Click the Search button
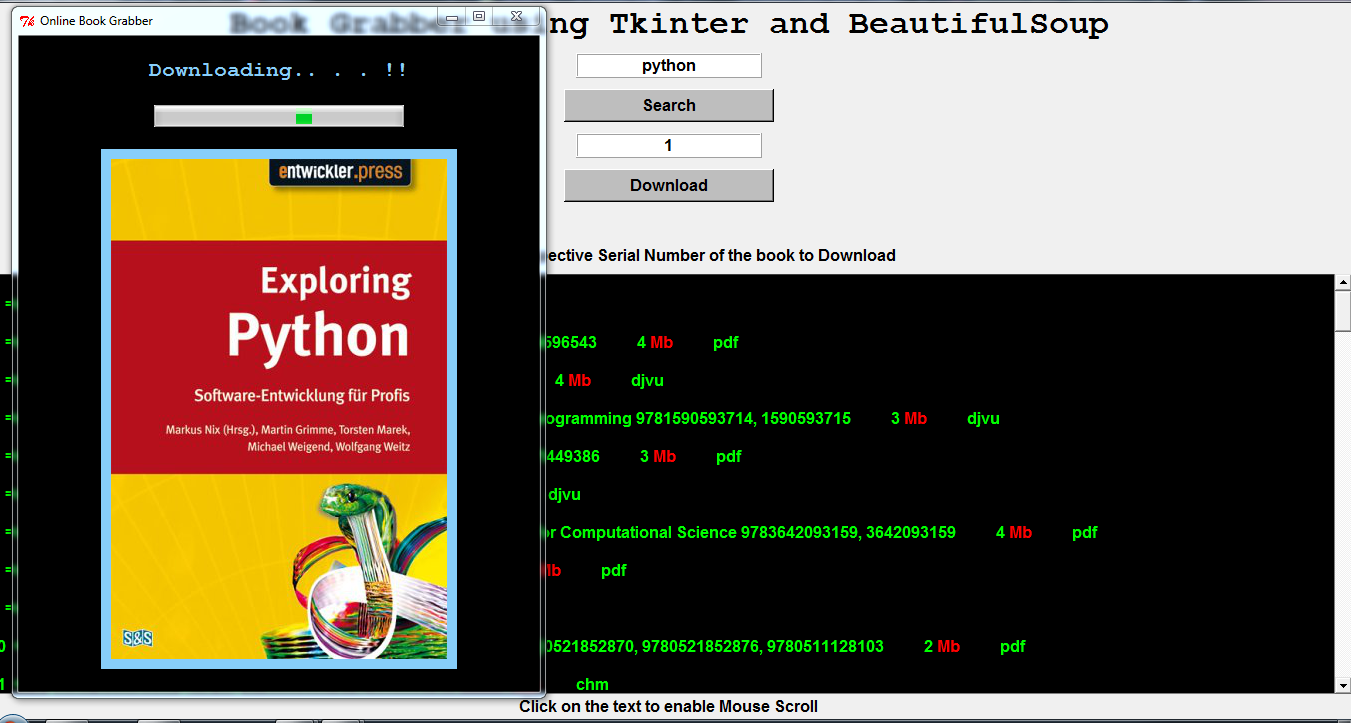 669,105
